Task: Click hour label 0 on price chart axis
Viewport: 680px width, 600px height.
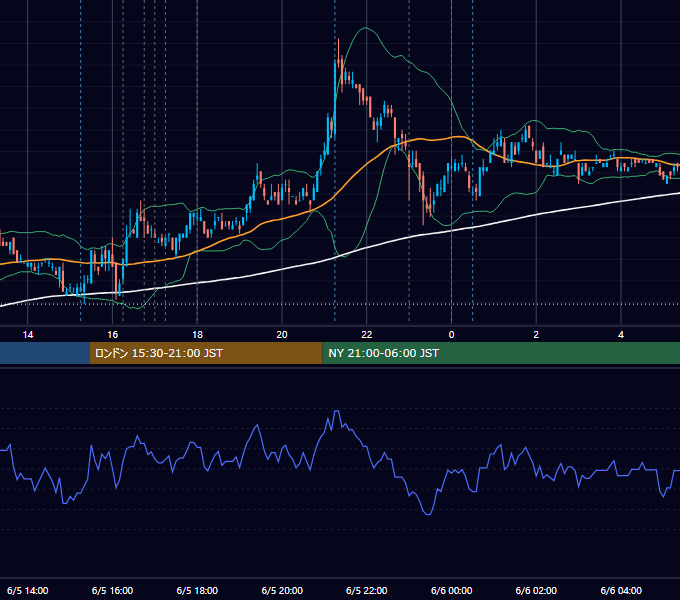Action: [x=451, y=335]
